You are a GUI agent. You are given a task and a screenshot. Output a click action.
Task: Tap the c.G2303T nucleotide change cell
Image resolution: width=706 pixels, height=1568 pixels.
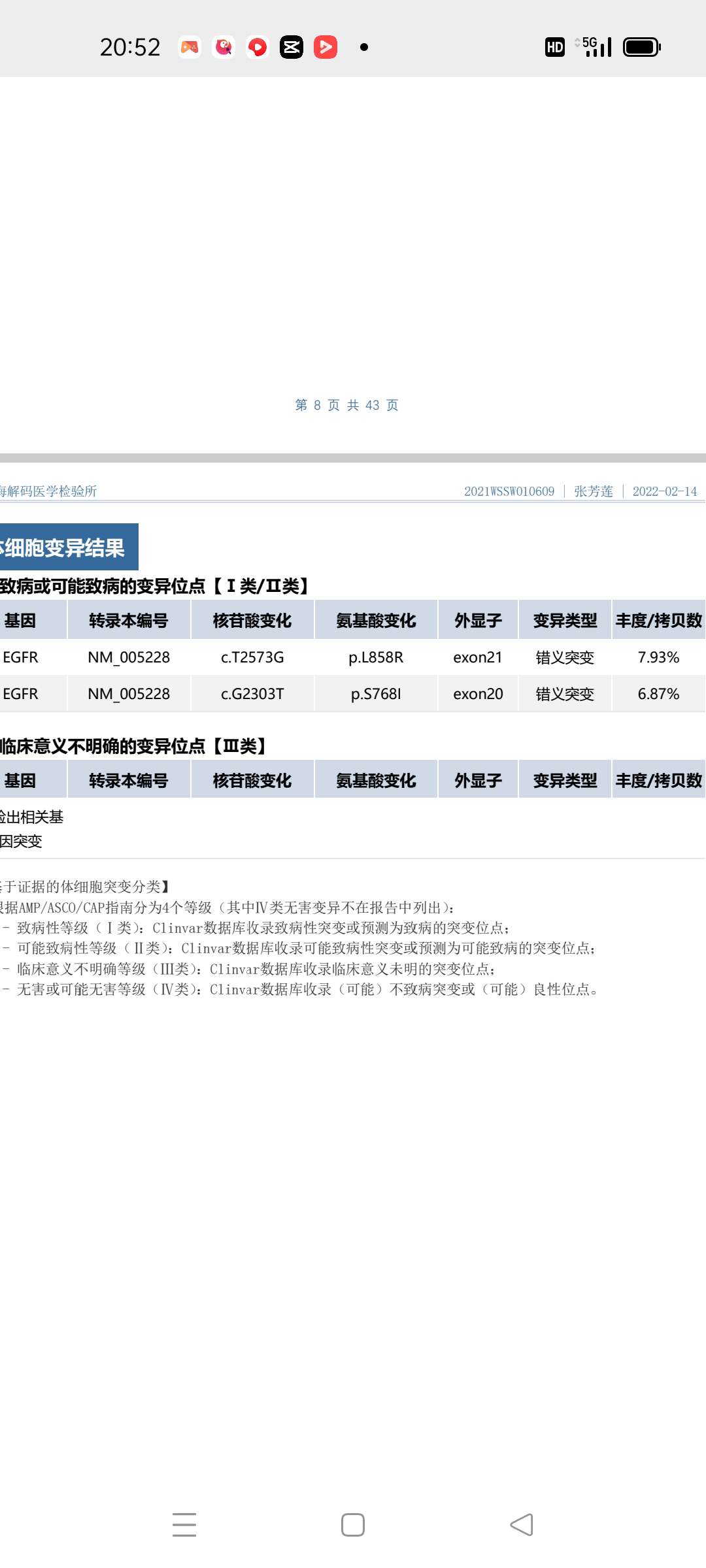(x=252, y=694)
